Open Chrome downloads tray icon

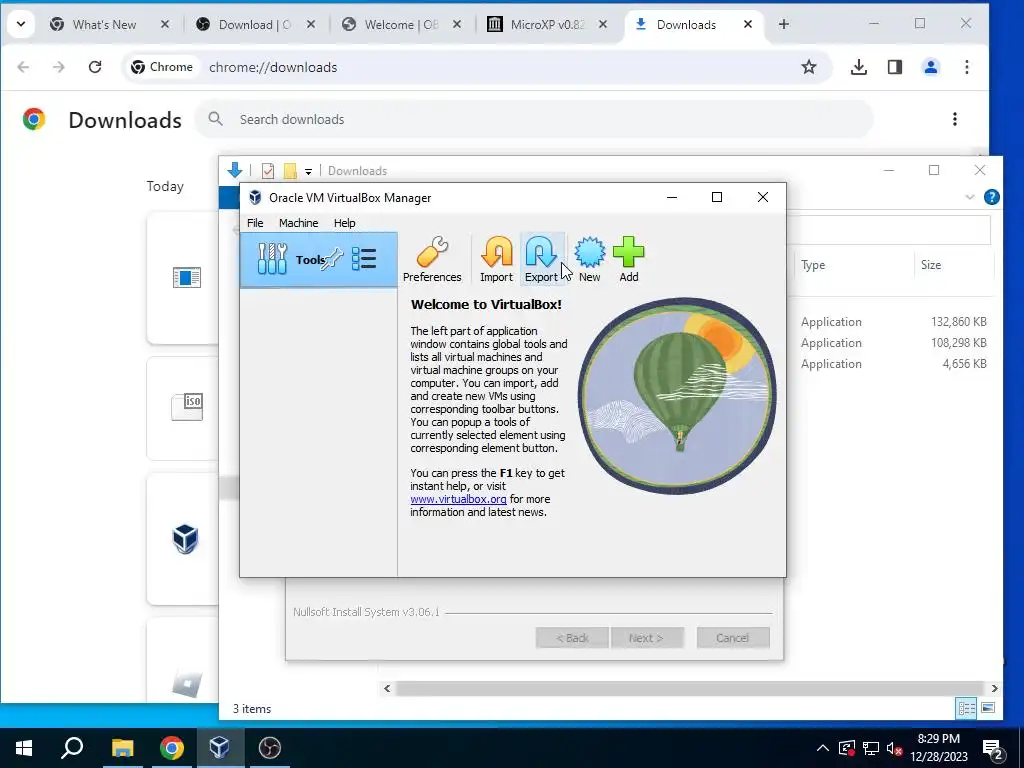pyautogui.click(x=859, y=67)
